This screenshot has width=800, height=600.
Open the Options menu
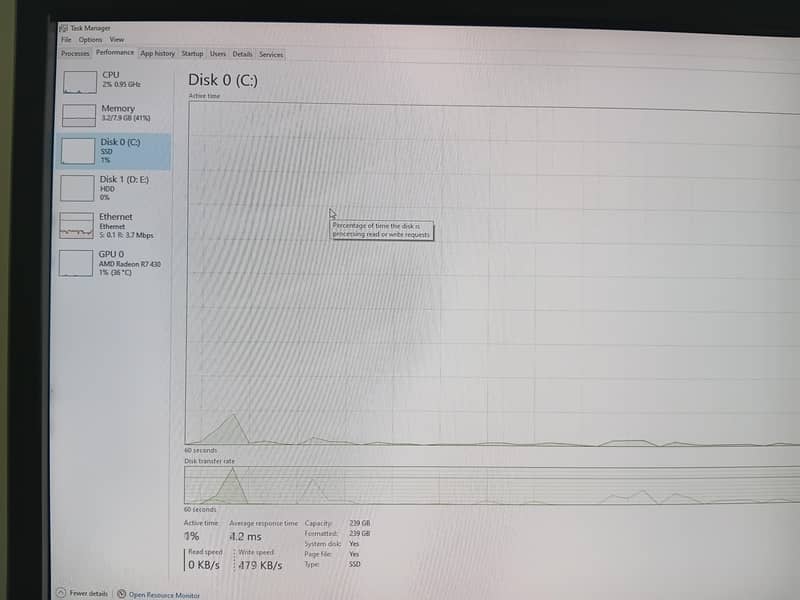coord(90,39)
